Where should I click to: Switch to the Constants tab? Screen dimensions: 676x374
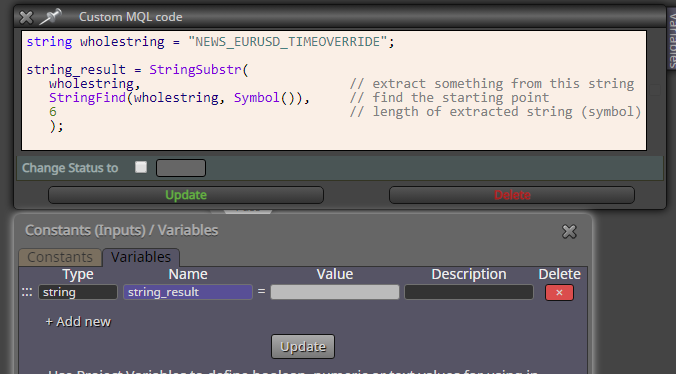[x=60, y=257]
